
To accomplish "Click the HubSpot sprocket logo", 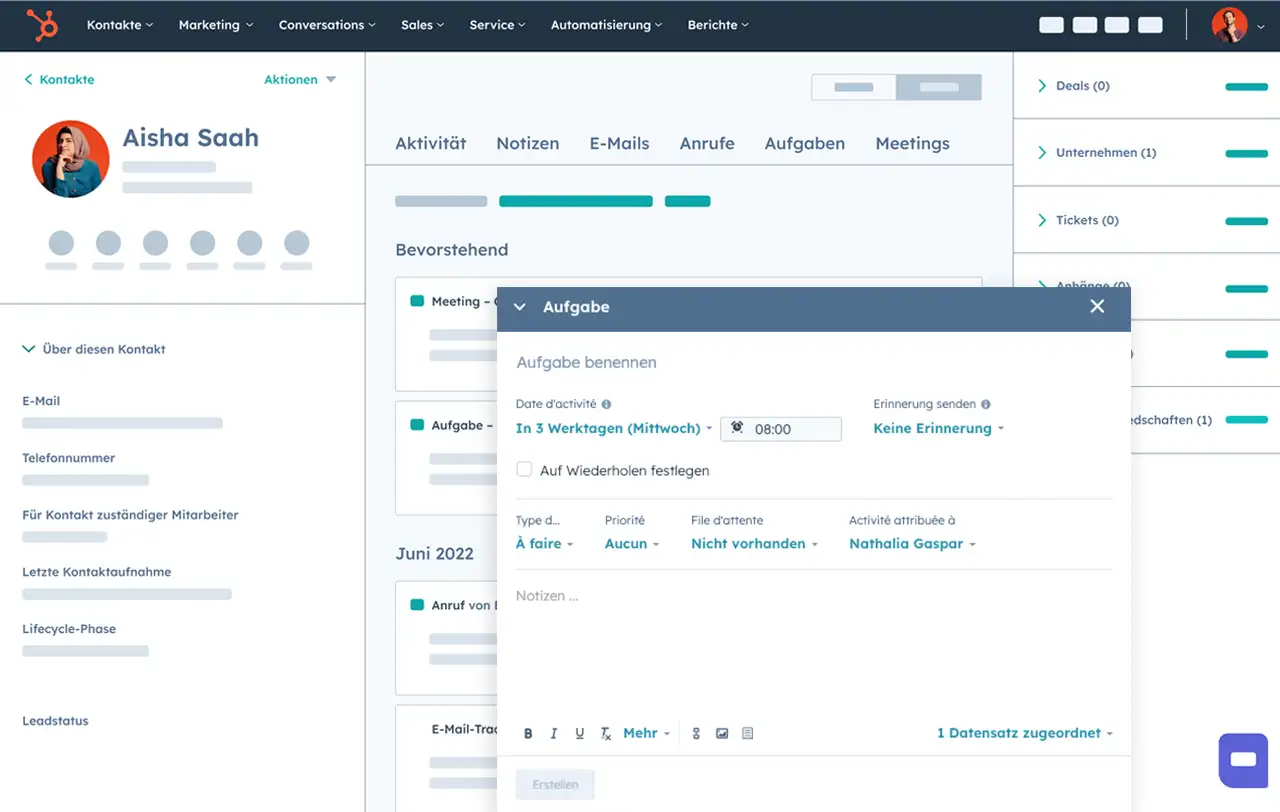I will tap(42, 25).
